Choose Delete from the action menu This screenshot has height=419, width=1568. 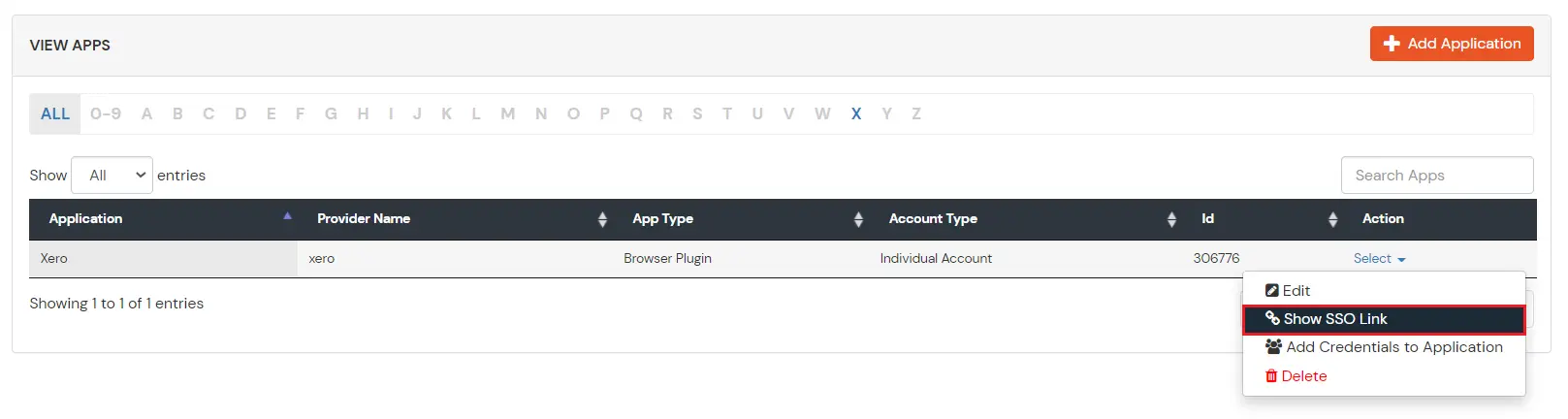point(1384,376)
